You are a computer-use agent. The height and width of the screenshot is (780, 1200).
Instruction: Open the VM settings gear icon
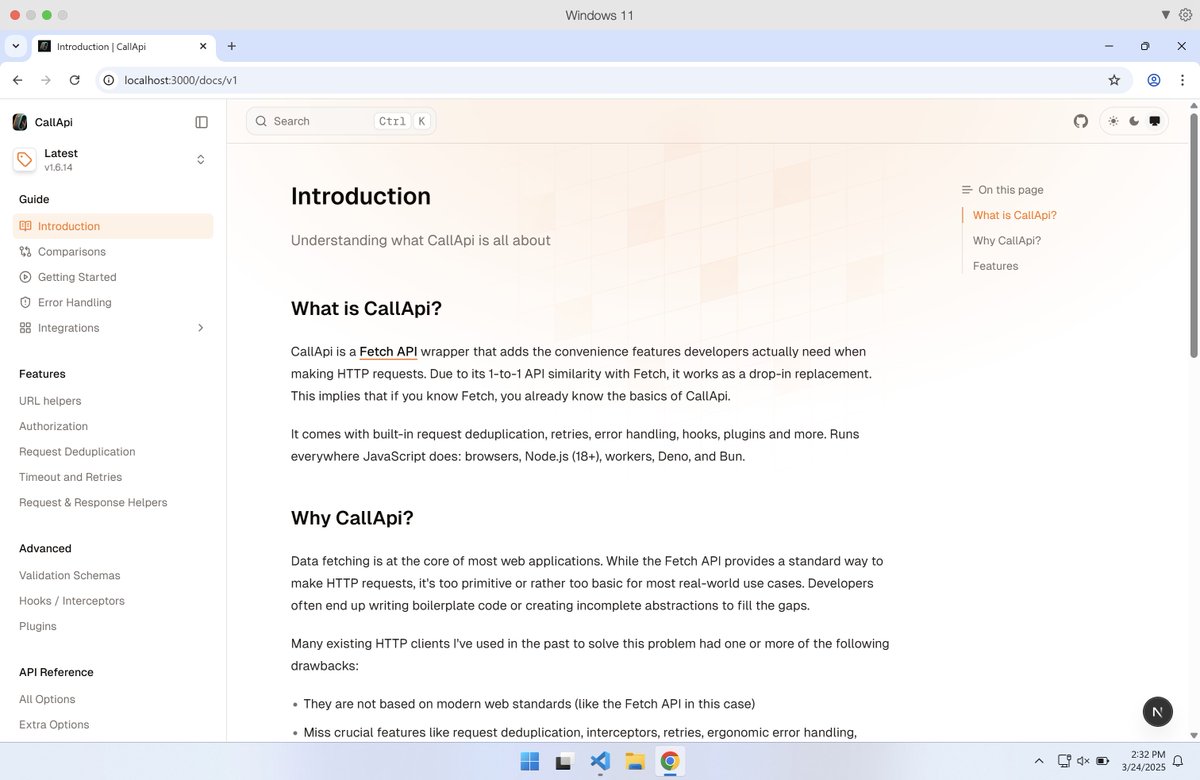coord(1185,15)
